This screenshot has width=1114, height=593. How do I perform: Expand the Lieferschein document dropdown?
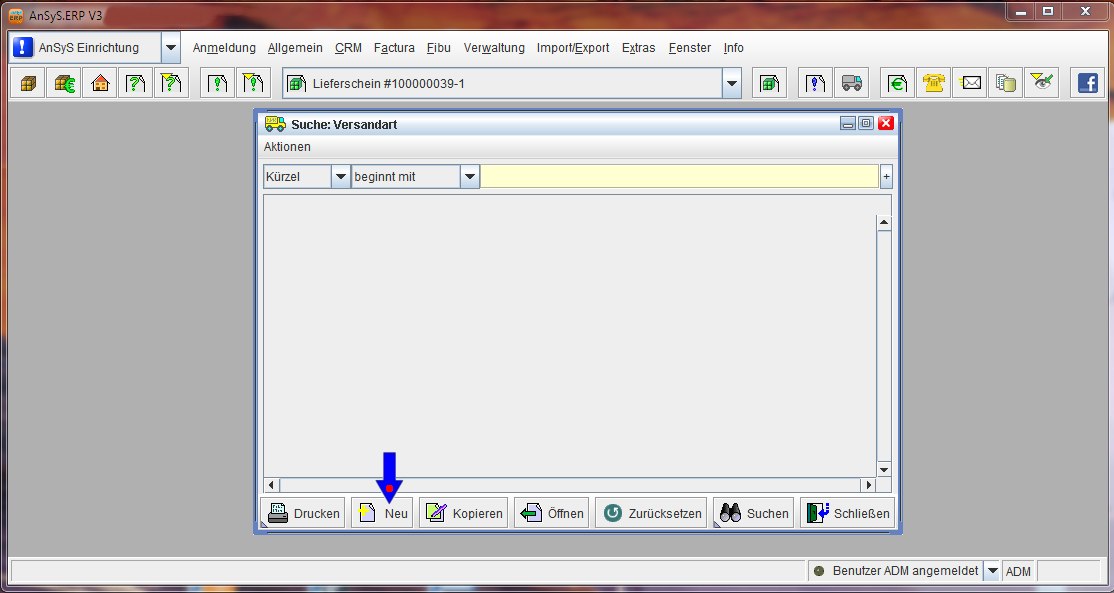tap(732, 84)
